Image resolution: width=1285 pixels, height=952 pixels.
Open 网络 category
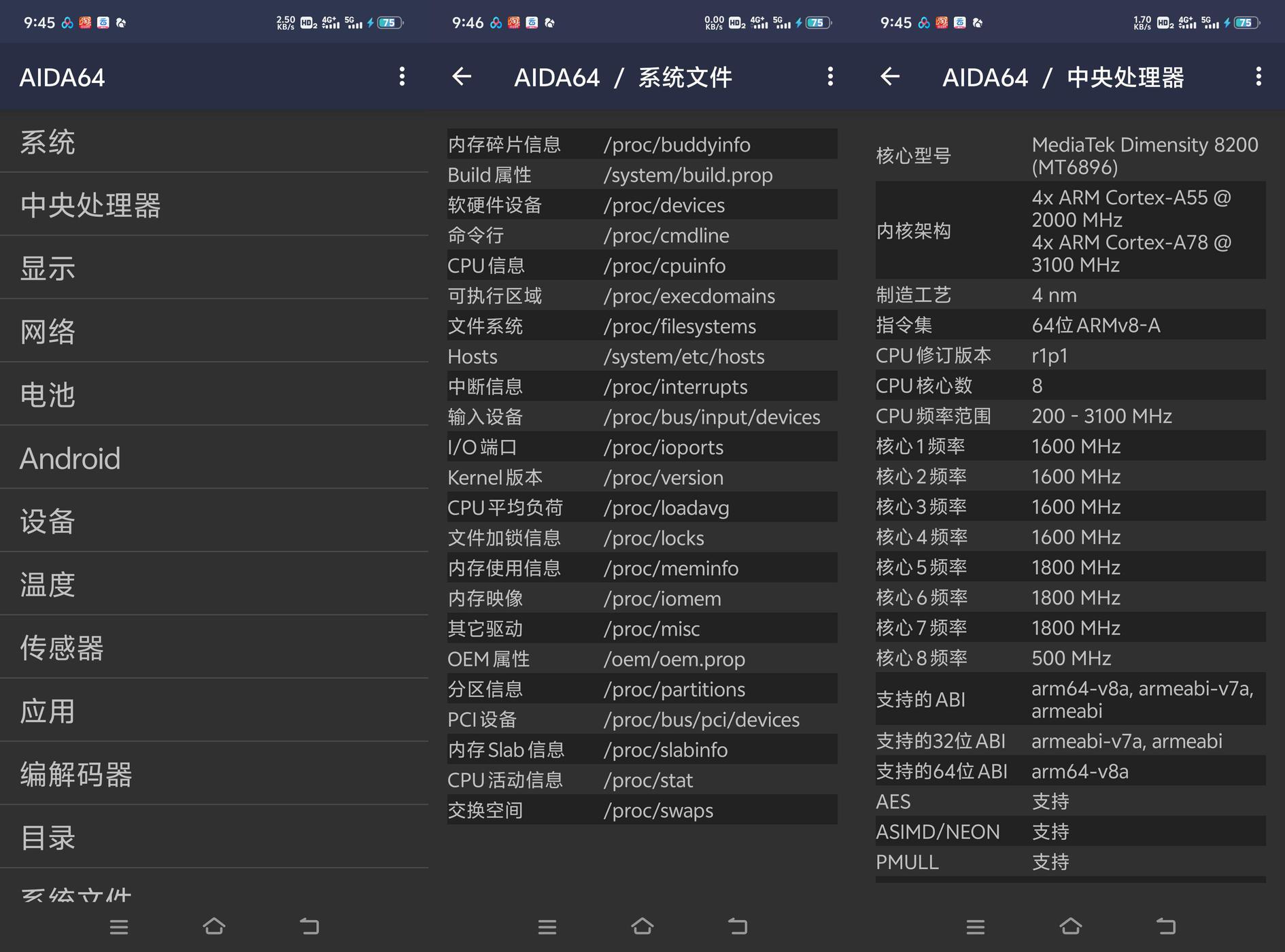[214, 331]
